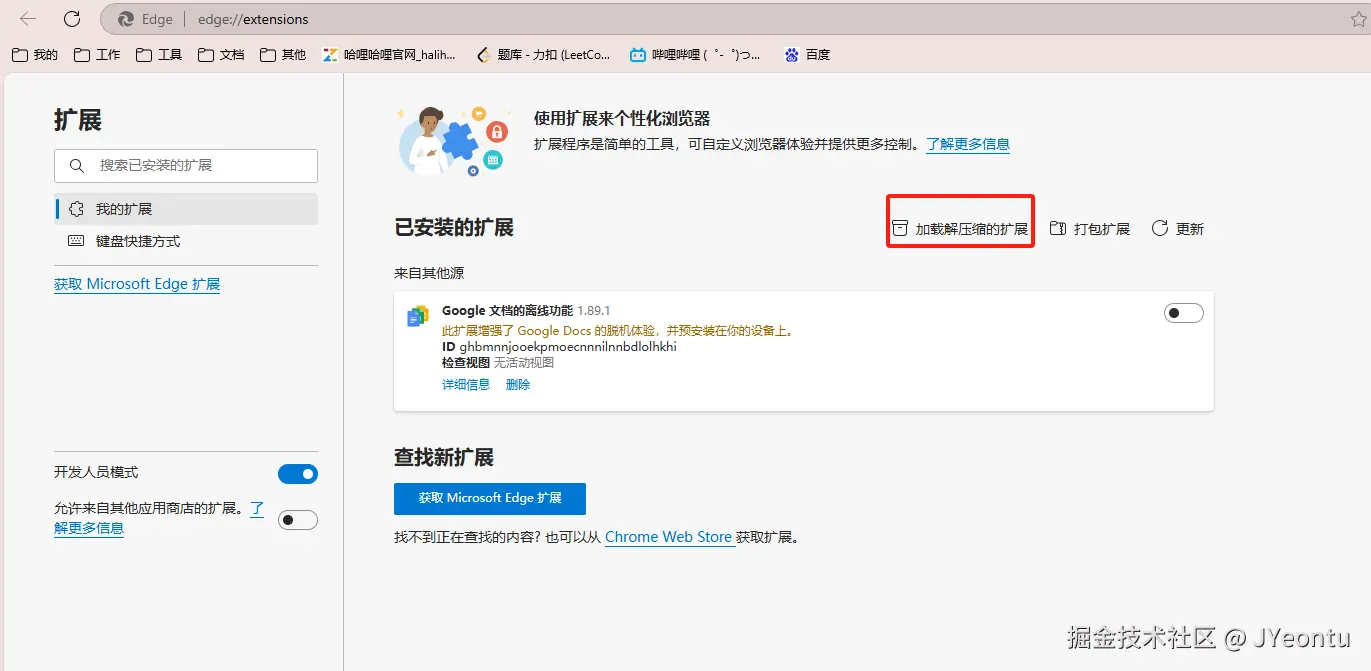Open the 工具 bookmarks folder
1371x671 pixels.
[159, 55]
